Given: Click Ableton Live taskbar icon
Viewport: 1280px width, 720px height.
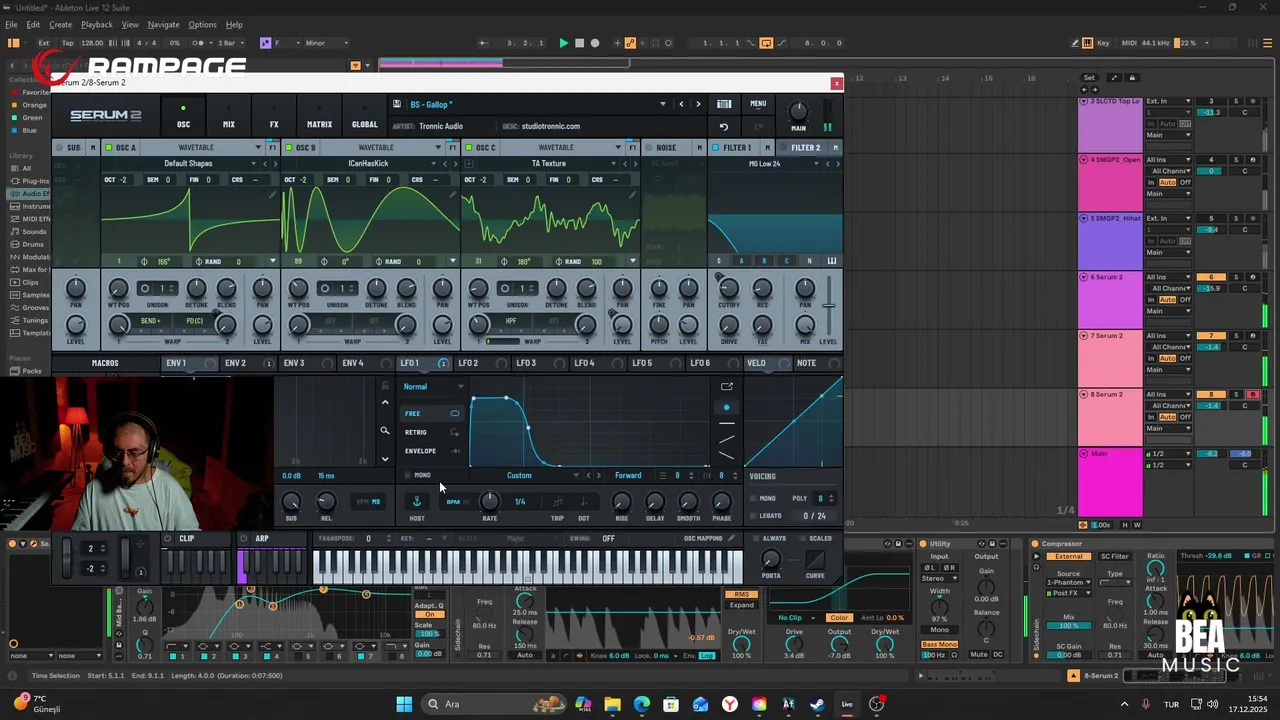Looking at the screenshot, I should pyautogui.click(x=847, y=704).
